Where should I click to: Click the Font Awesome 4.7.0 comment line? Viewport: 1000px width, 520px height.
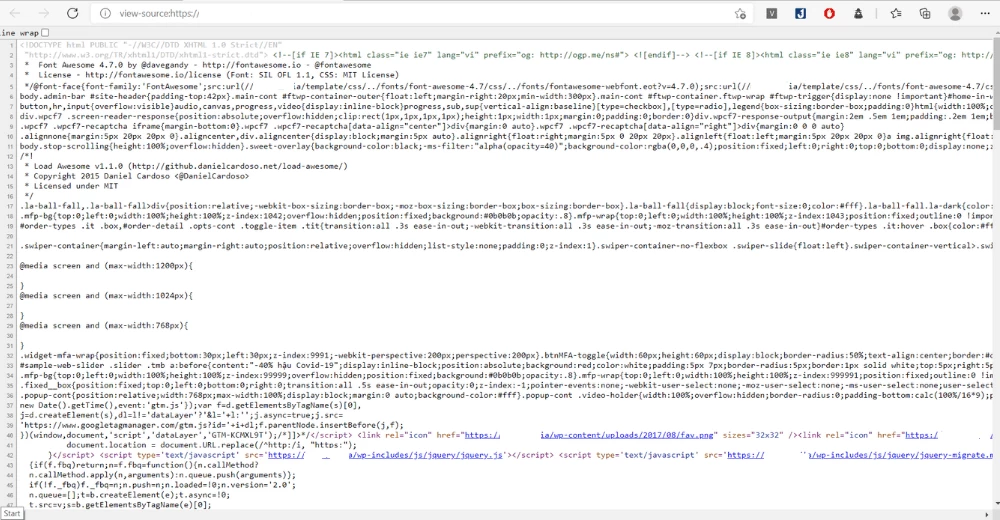198,64
